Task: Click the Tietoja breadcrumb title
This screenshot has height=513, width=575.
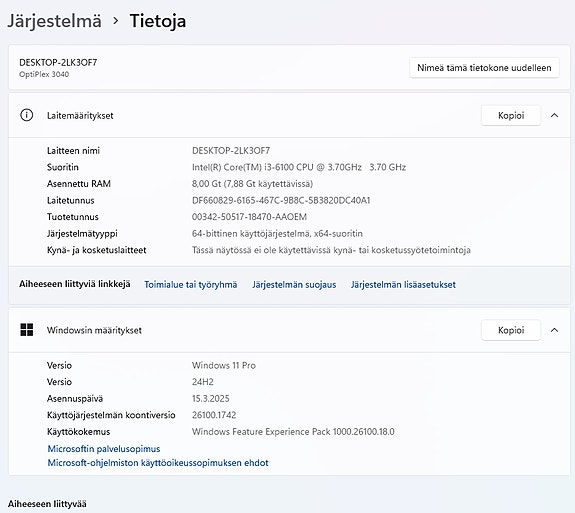Action: [x=158, y=21]
